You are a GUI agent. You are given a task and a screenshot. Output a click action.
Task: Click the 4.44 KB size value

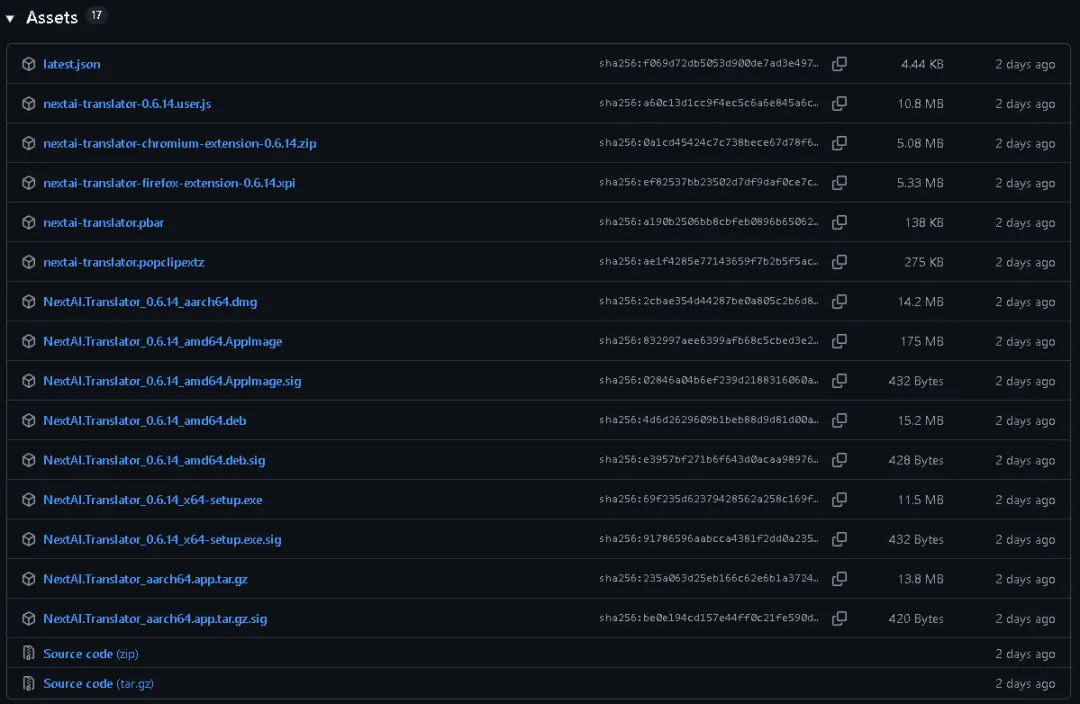click(x=922, y=64)
